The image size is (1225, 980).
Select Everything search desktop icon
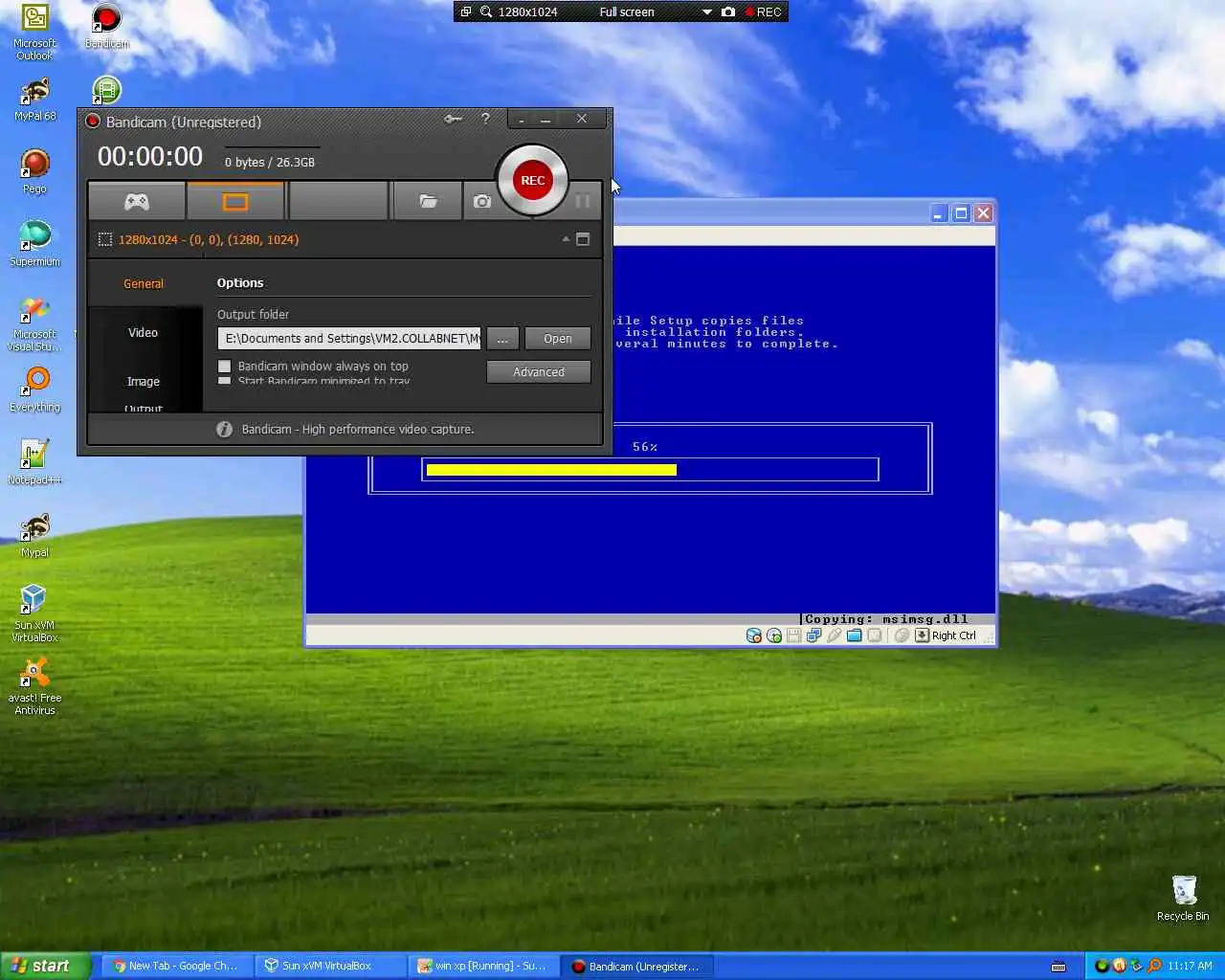(34, 390)
